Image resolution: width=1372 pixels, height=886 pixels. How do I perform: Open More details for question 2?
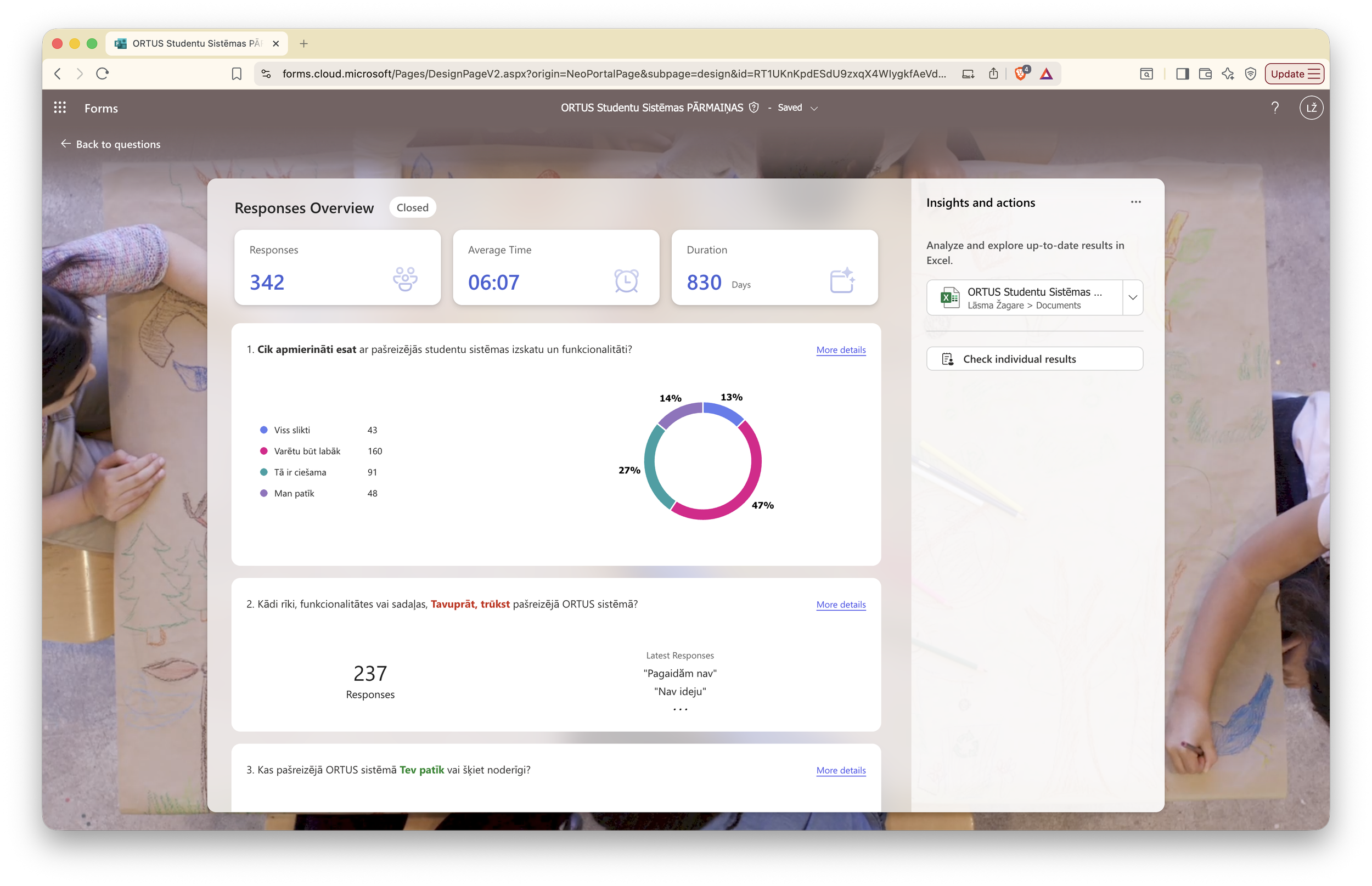[x=841, y=605]
